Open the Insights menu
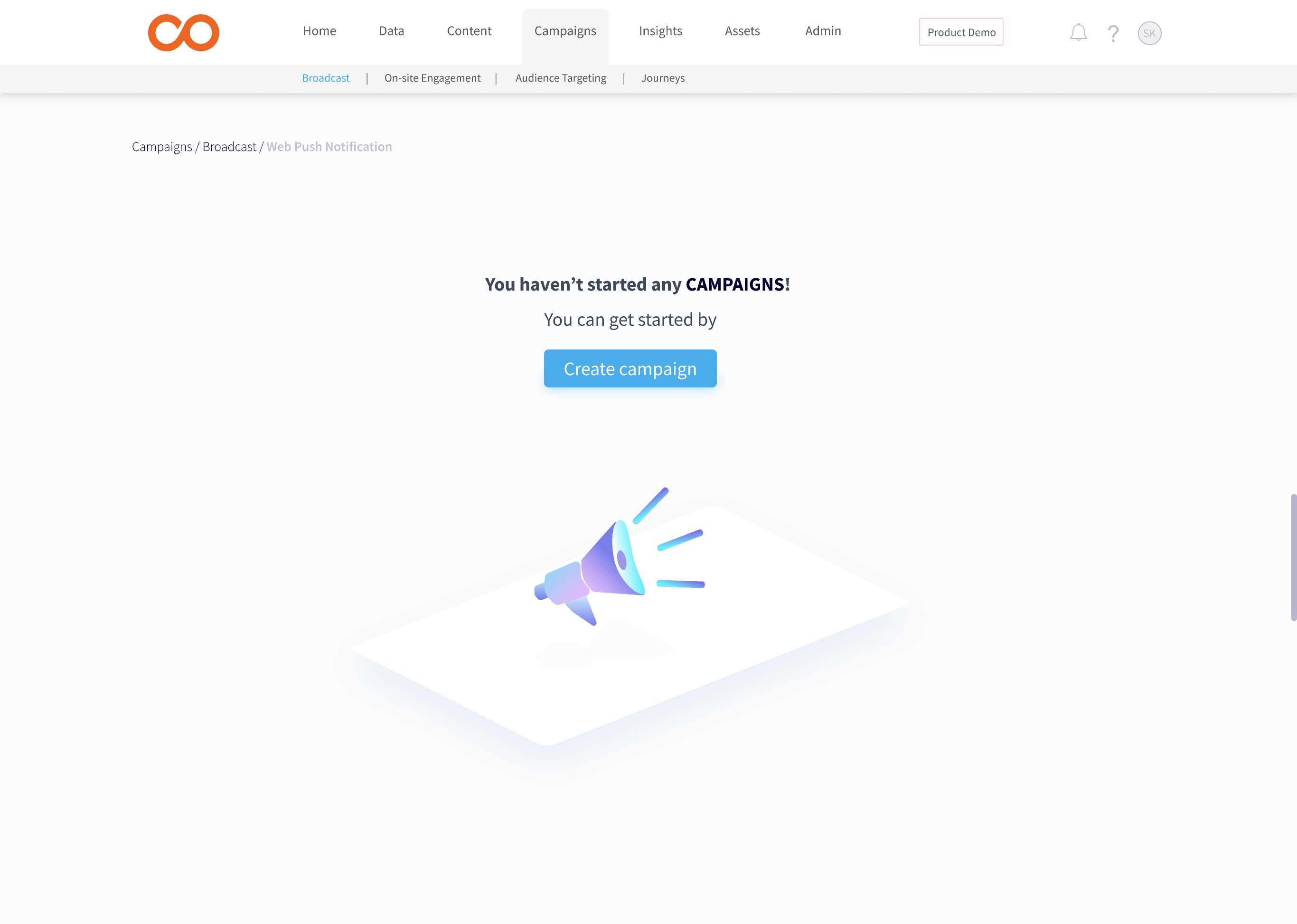Viewport: 1297px width, 924px height. [660, 31]
